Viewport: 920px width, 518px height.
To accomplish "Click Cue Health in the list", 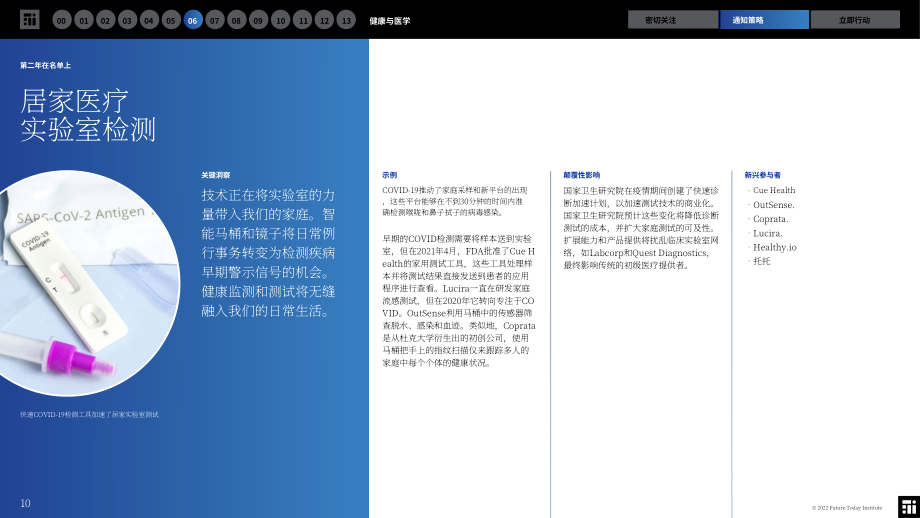I will pyautogui.click(x=774, y=190).
